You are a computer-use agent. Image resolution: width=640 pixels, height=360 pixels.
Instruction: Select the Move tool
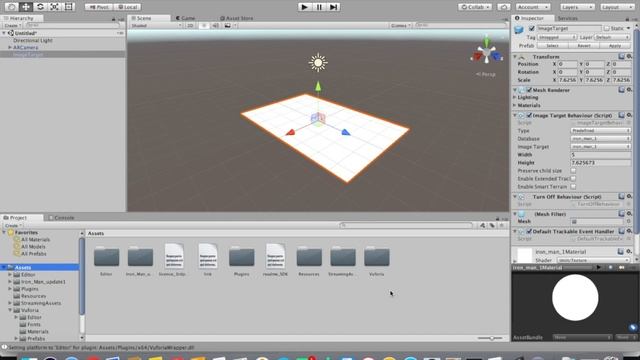click(x=26, y=7)
